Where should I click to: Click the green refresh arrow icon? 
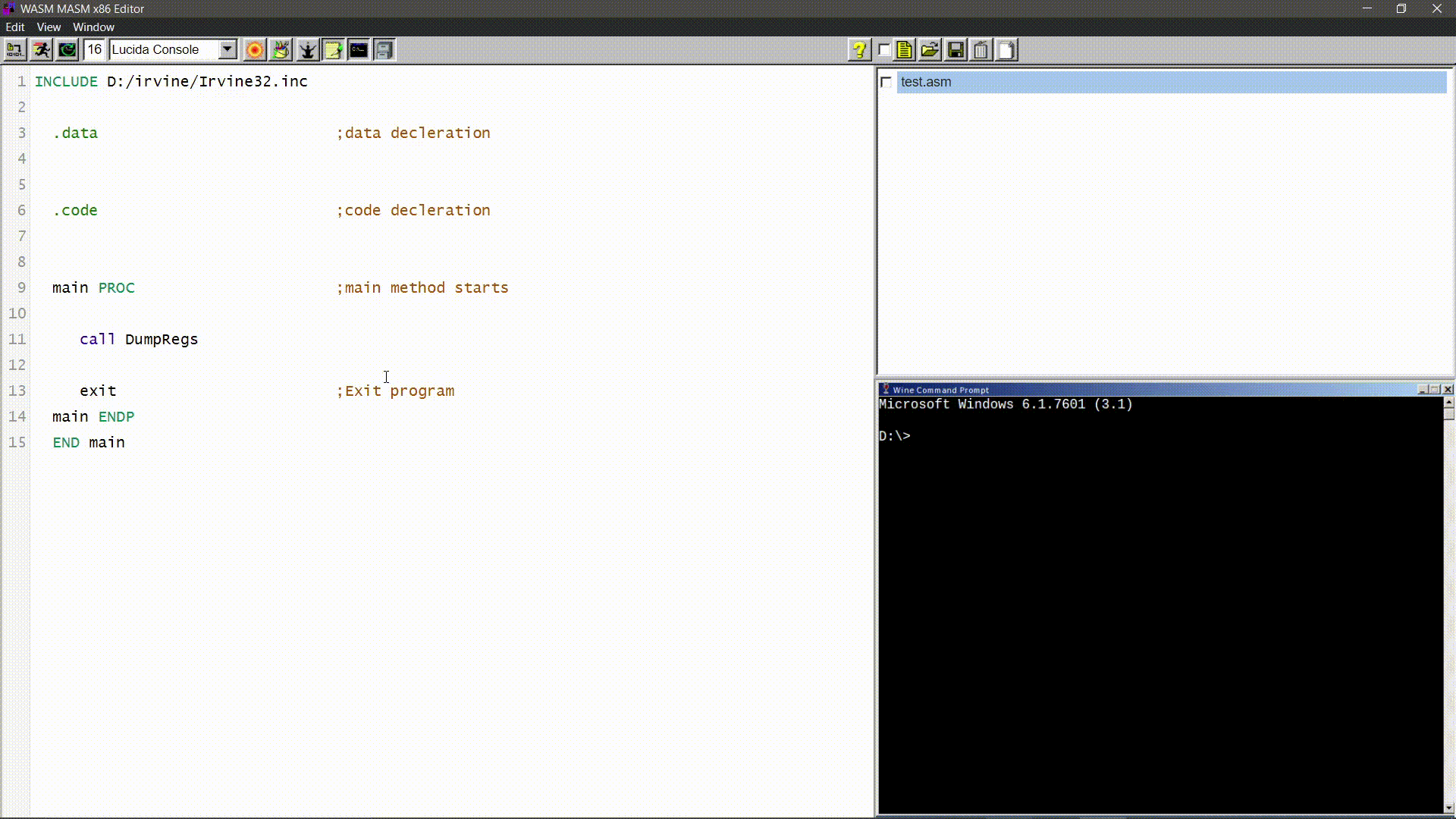pos(67,50)
